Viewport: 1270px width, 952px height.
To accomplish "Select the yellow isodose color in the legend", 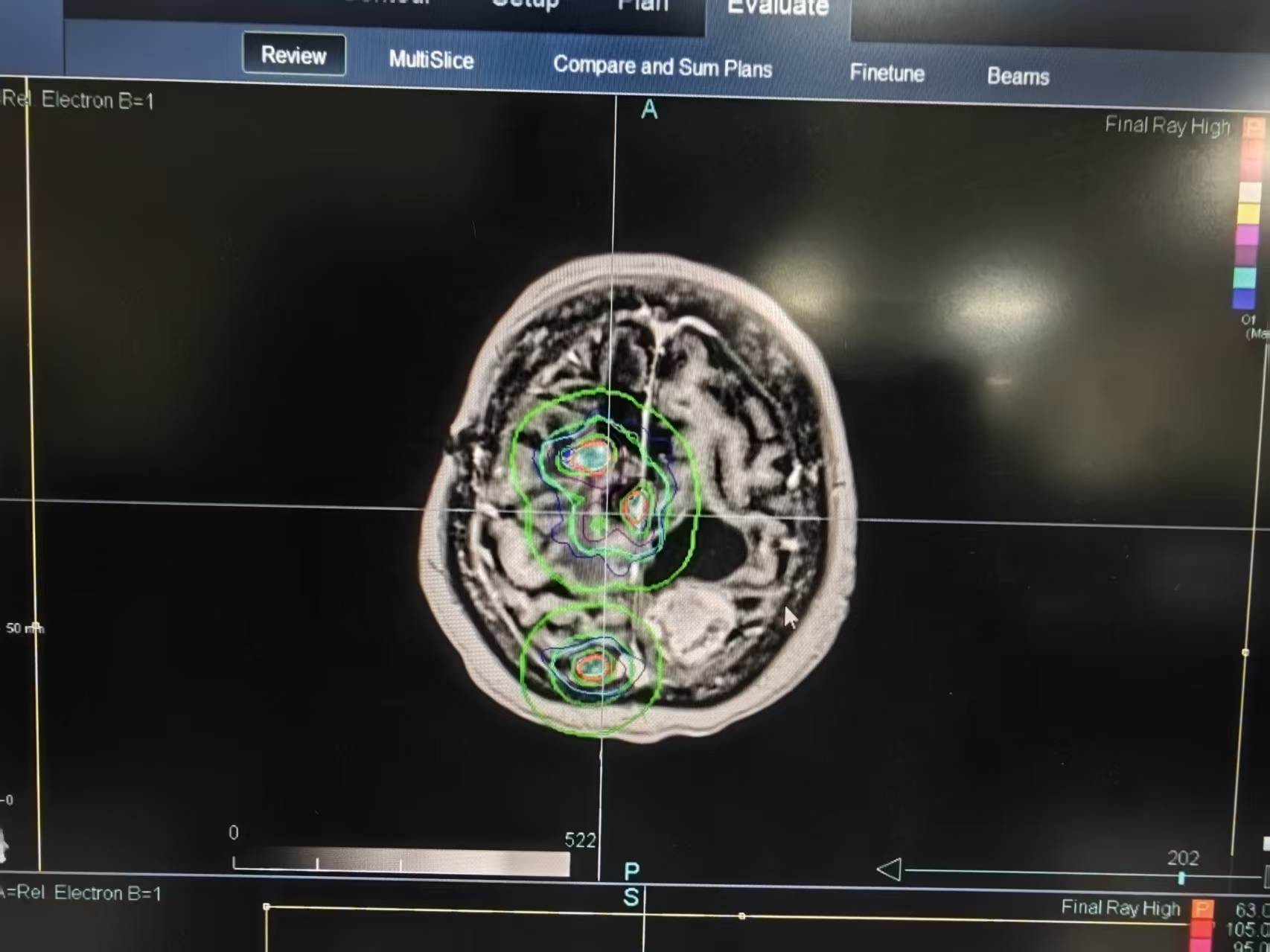I will [1248, 214].
